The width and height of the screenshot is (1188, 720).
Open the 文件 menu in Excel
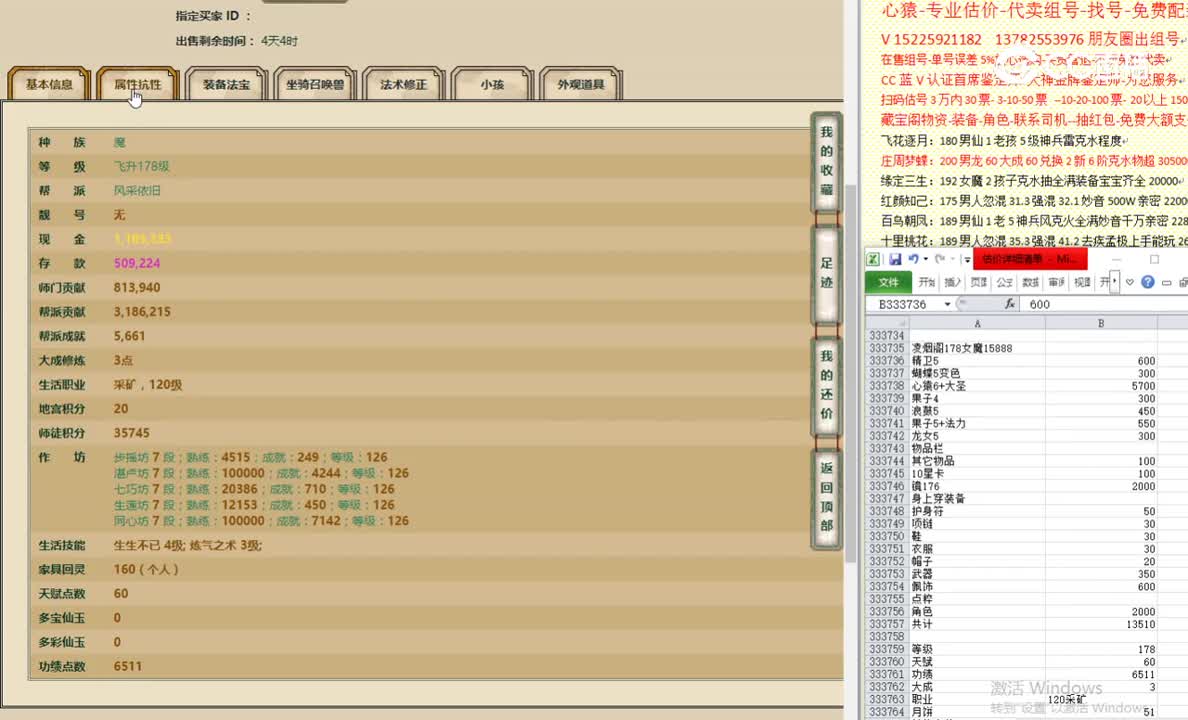click(x=888, y=282)
